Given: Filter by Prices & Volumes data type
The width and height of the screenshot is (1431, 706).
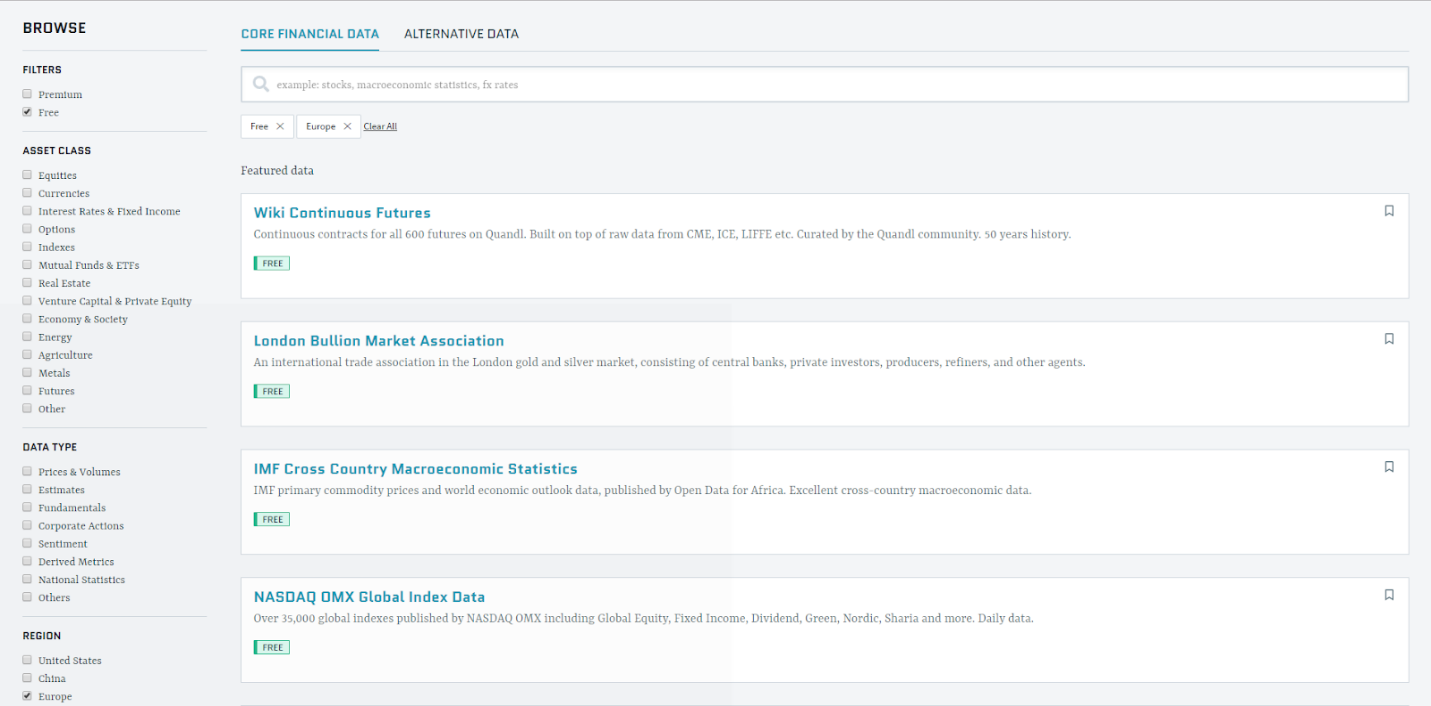Looking at the screenshot, I should [x=28, y=471].
